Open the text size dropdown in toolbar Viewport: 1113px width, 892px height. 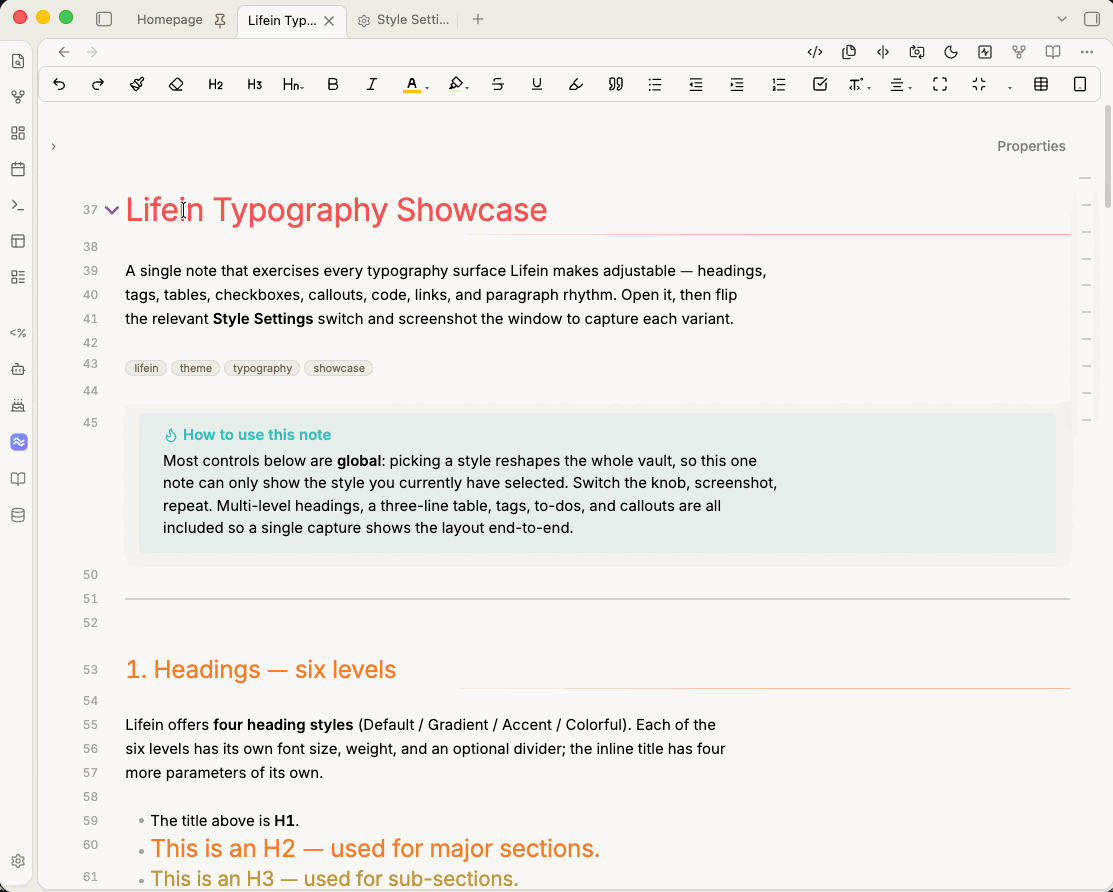pos(859,84)
